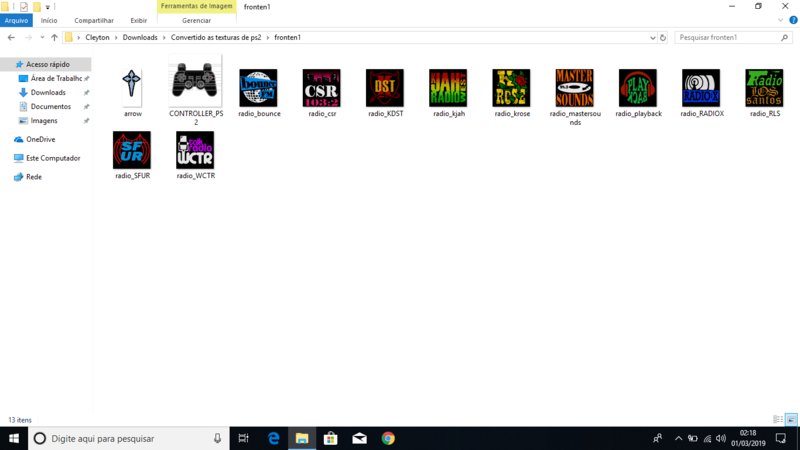Open the Gerenciar ribbon tab

pos(196,20)
